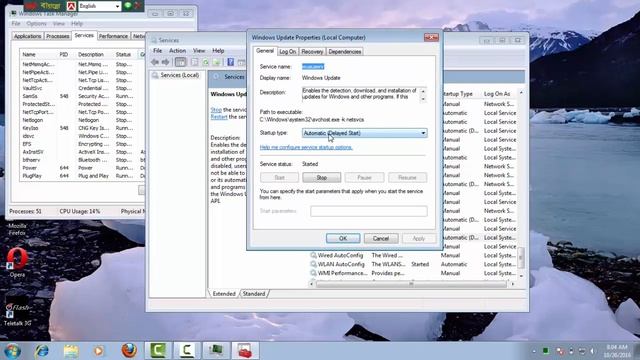Click the horizontal scrollbar in services list
The image size is (640, 360).
click(411, 284)
